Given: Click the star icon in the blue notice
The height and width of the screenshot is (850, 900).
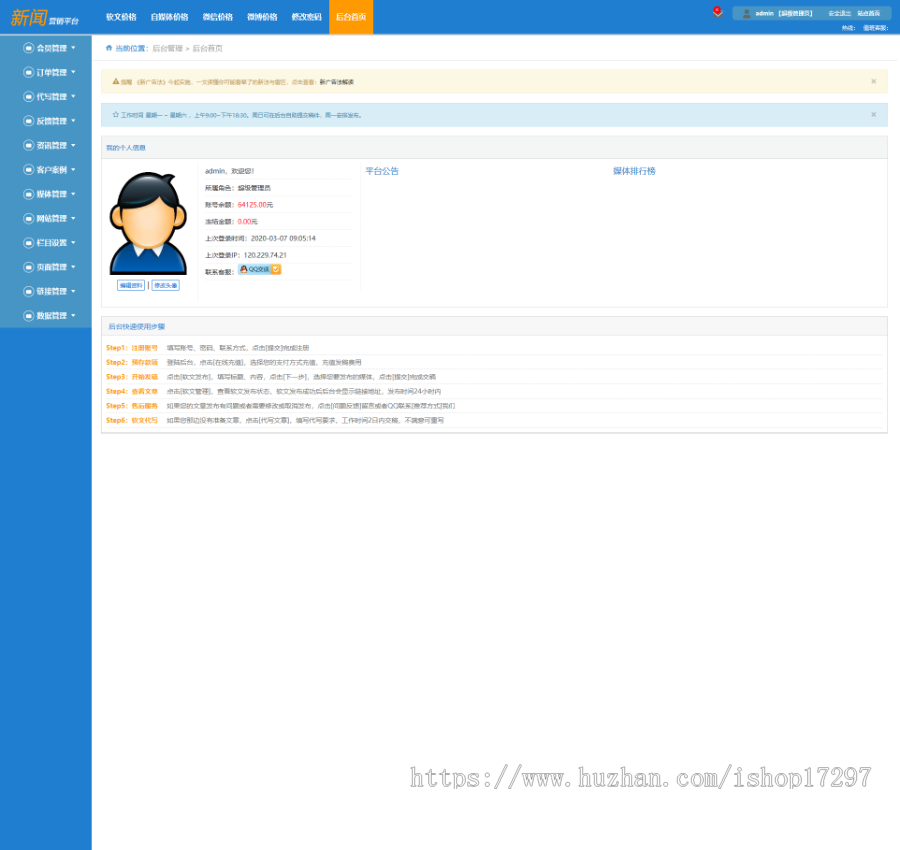Looking at the screenshot, I should pyautogui.click(x=115, y=115).
